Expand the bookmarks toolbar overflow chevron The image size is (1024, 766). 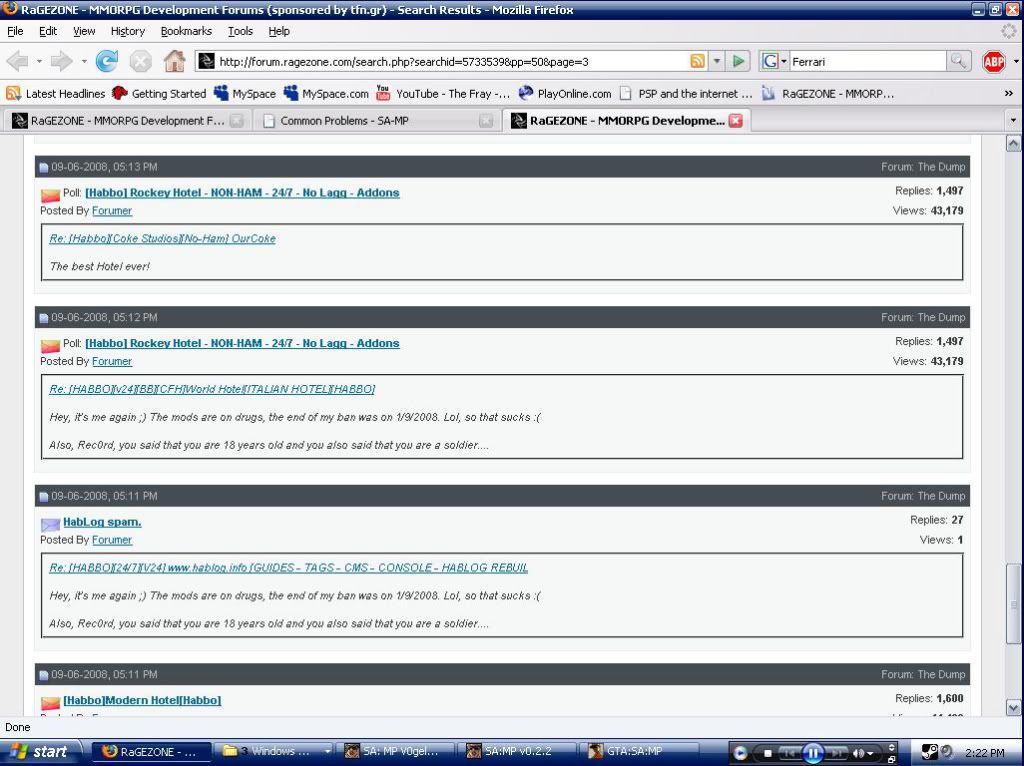click(1008, 94)
